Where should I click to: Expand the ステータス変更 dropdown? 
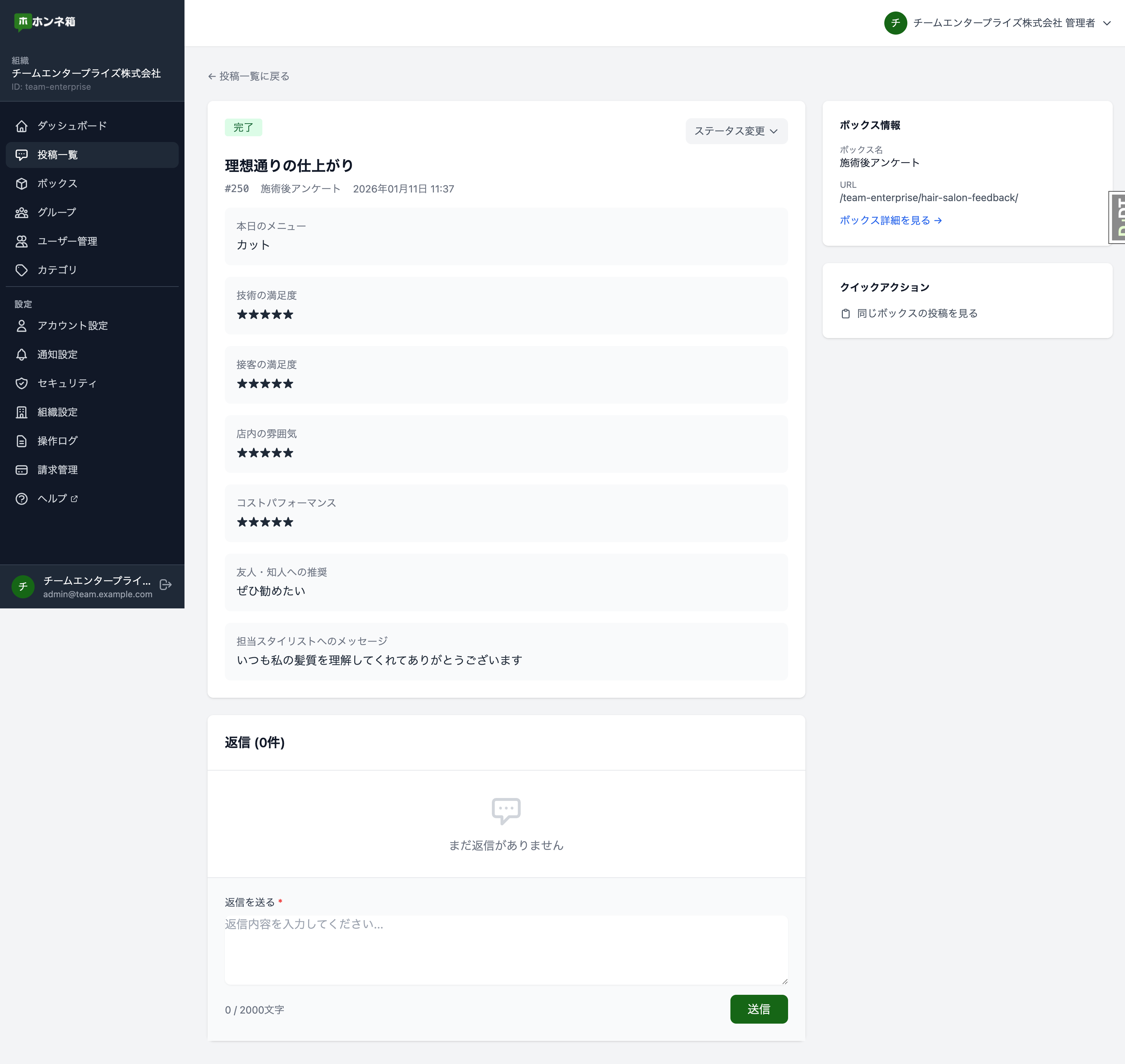[736, 131]
